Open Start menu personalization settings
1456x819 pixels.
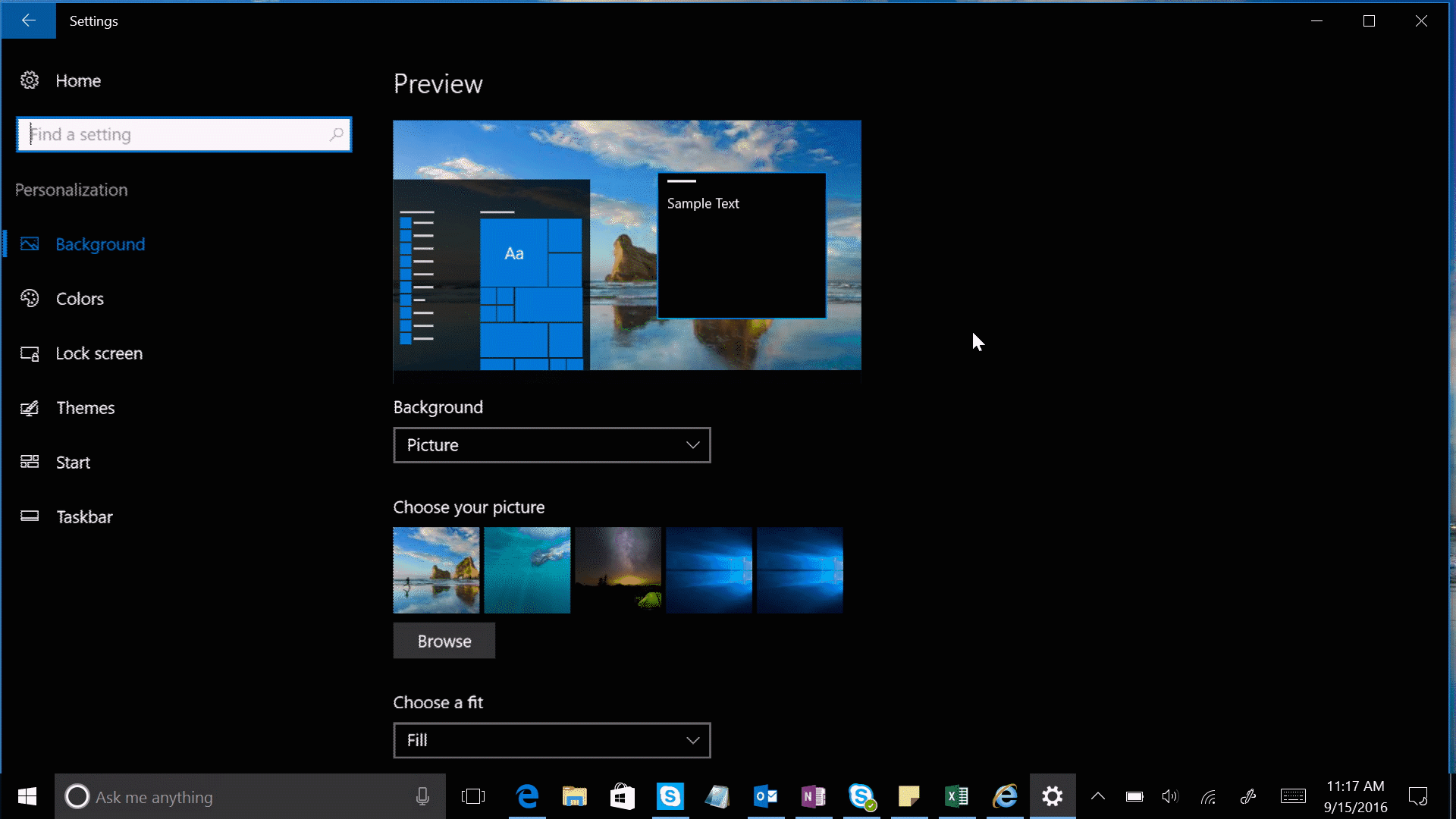coord(73,461)
